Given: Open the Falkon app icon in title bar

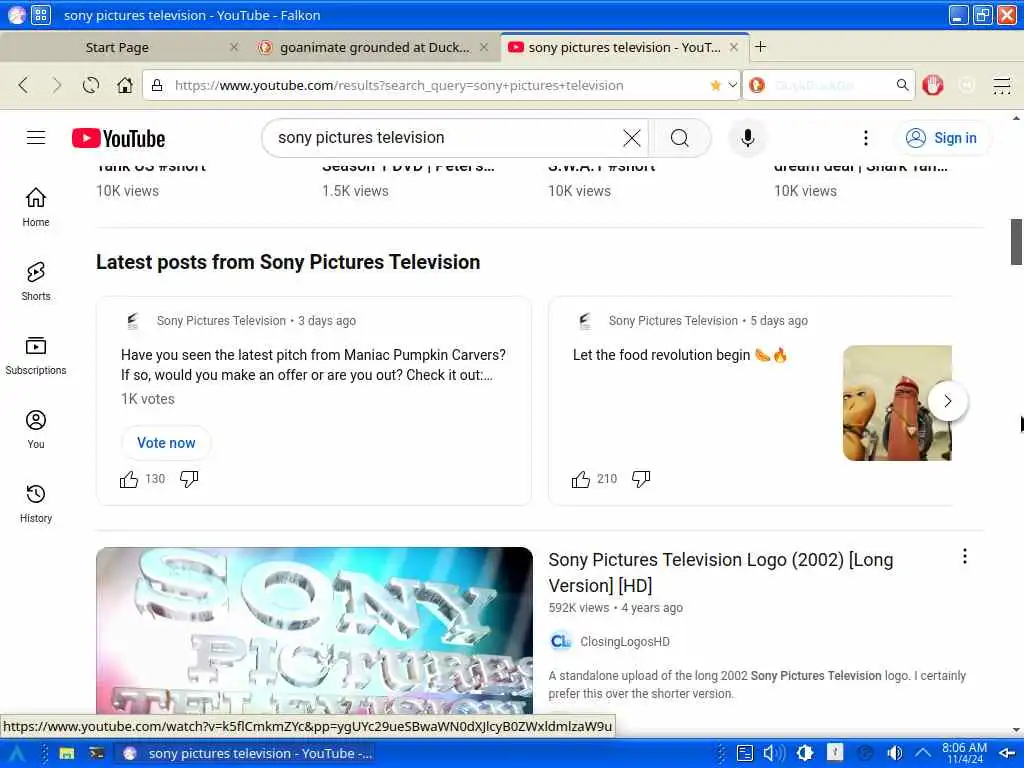Looking at the screenshot, I should tap(16, 14).
